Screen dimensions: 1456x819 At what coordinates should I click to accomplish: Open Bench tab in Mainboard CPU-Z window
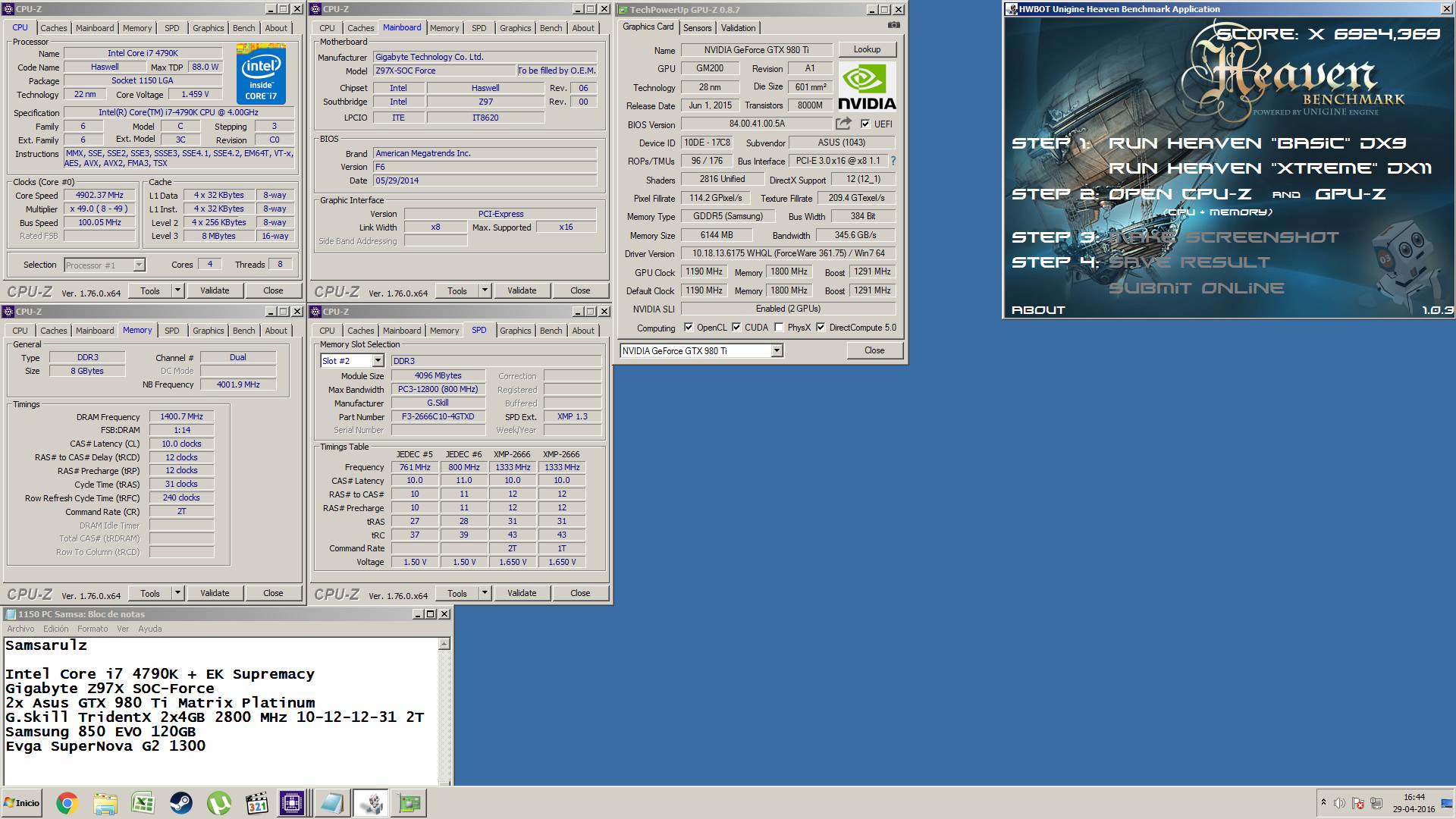[x=551, y=28]
